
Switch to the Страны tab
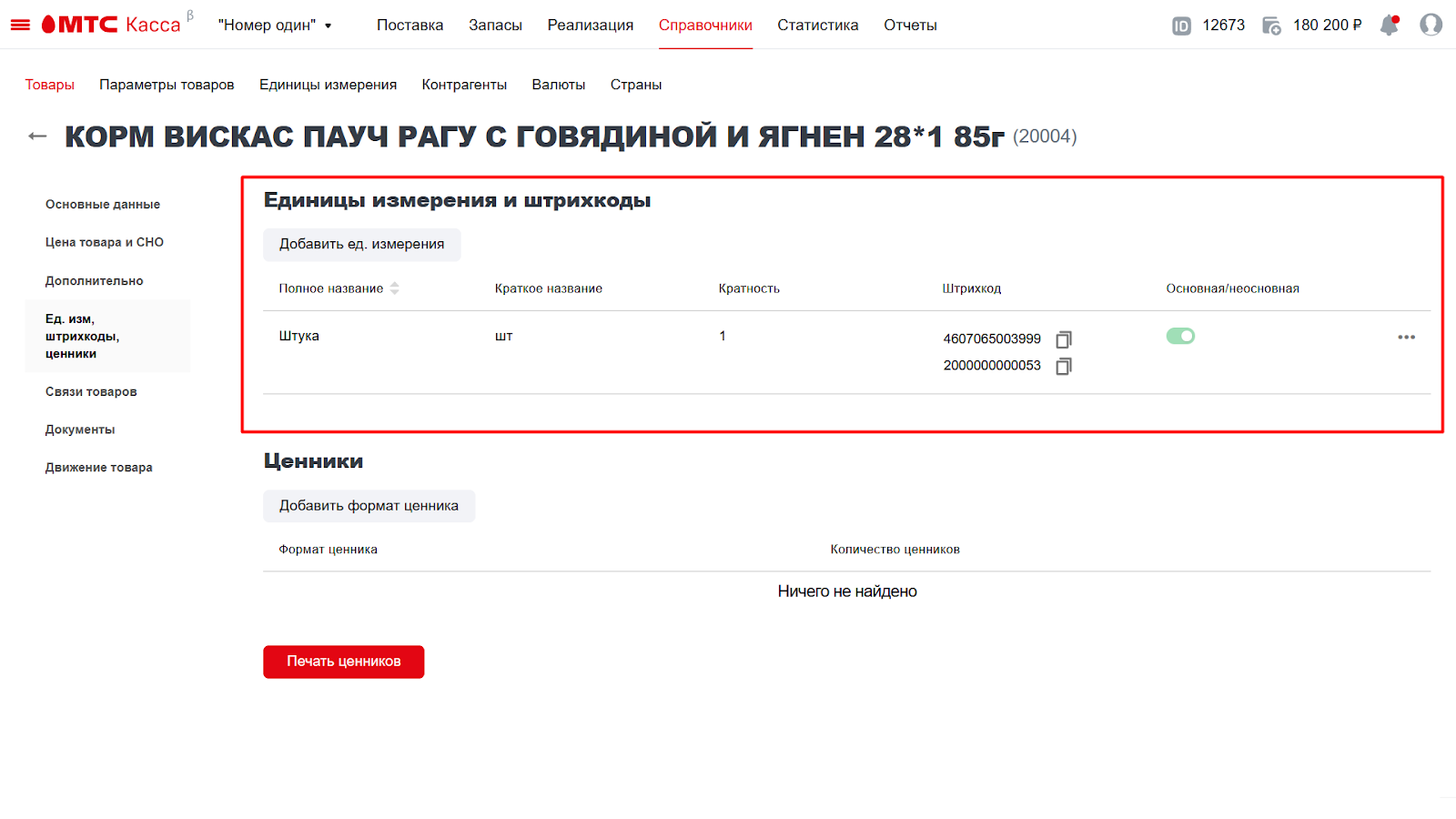click(x=636, y=85)
